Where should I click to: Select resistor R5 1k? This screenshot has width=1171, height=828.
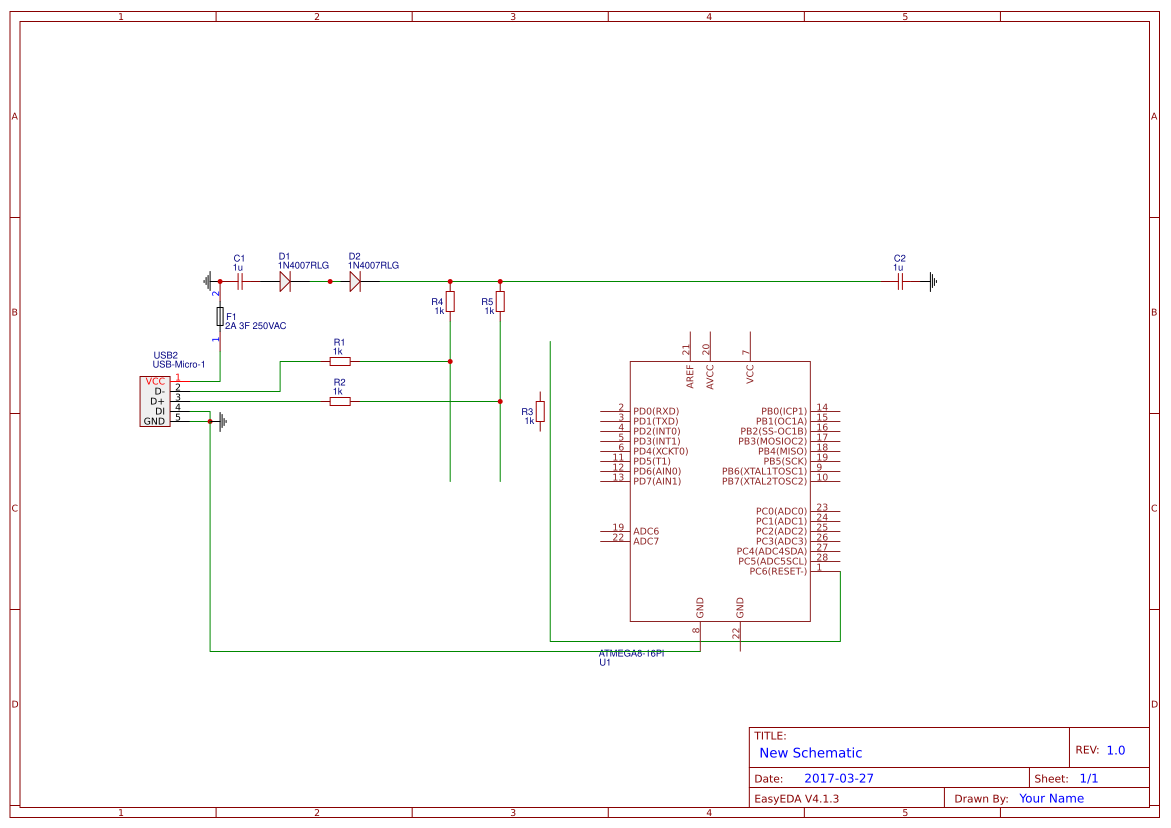[x=499, y=303]
